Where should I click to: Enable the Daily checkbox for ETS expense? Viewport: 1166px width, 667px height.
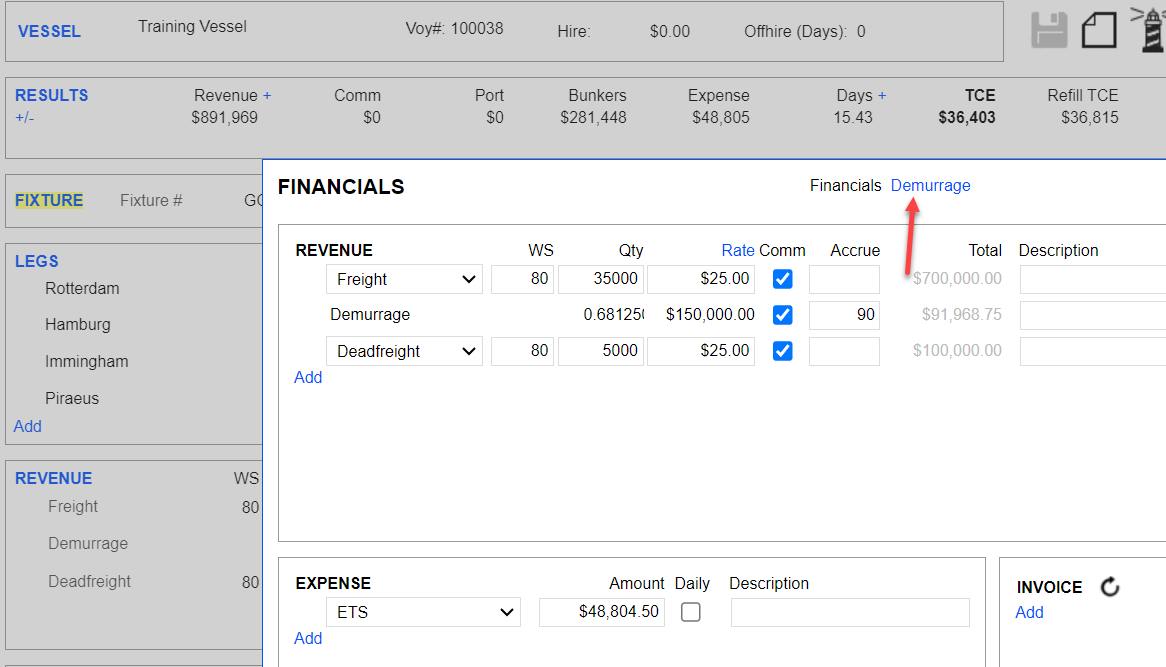point(691,612)
